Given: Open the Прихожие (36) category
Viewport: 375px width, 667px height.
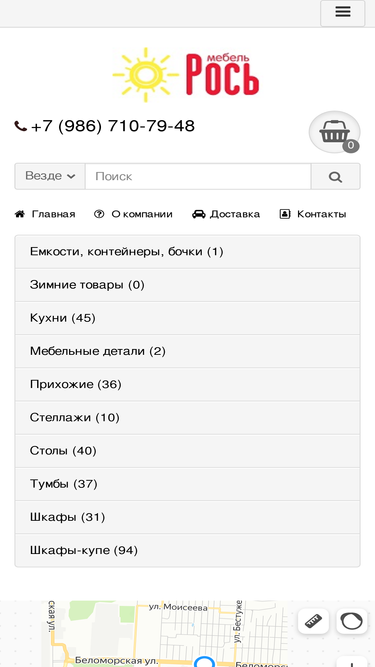Looking at the screenshot, I should pos(188,385).
